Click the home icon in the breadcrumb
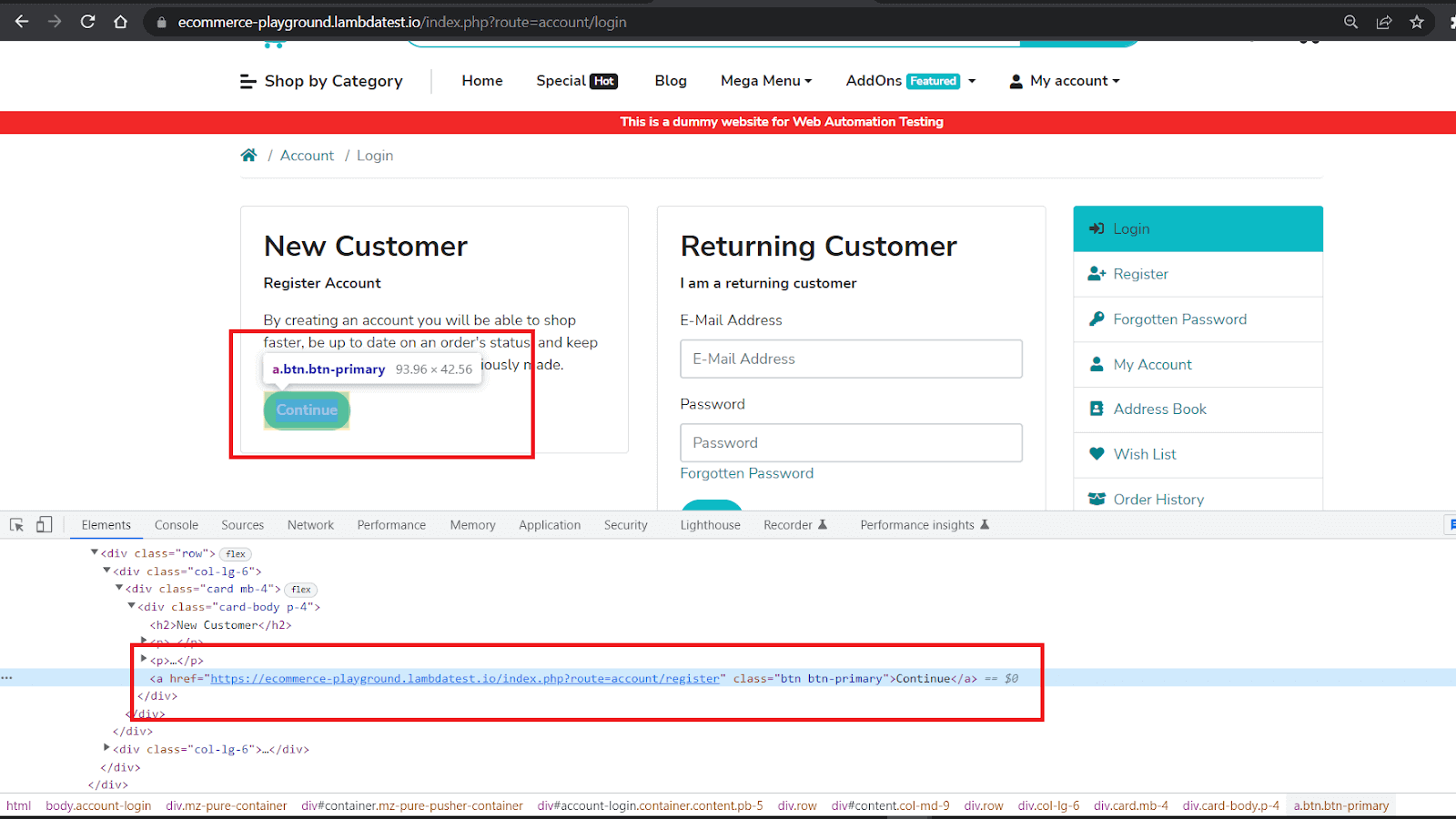 pyautogui.click(x=248, y=155)
